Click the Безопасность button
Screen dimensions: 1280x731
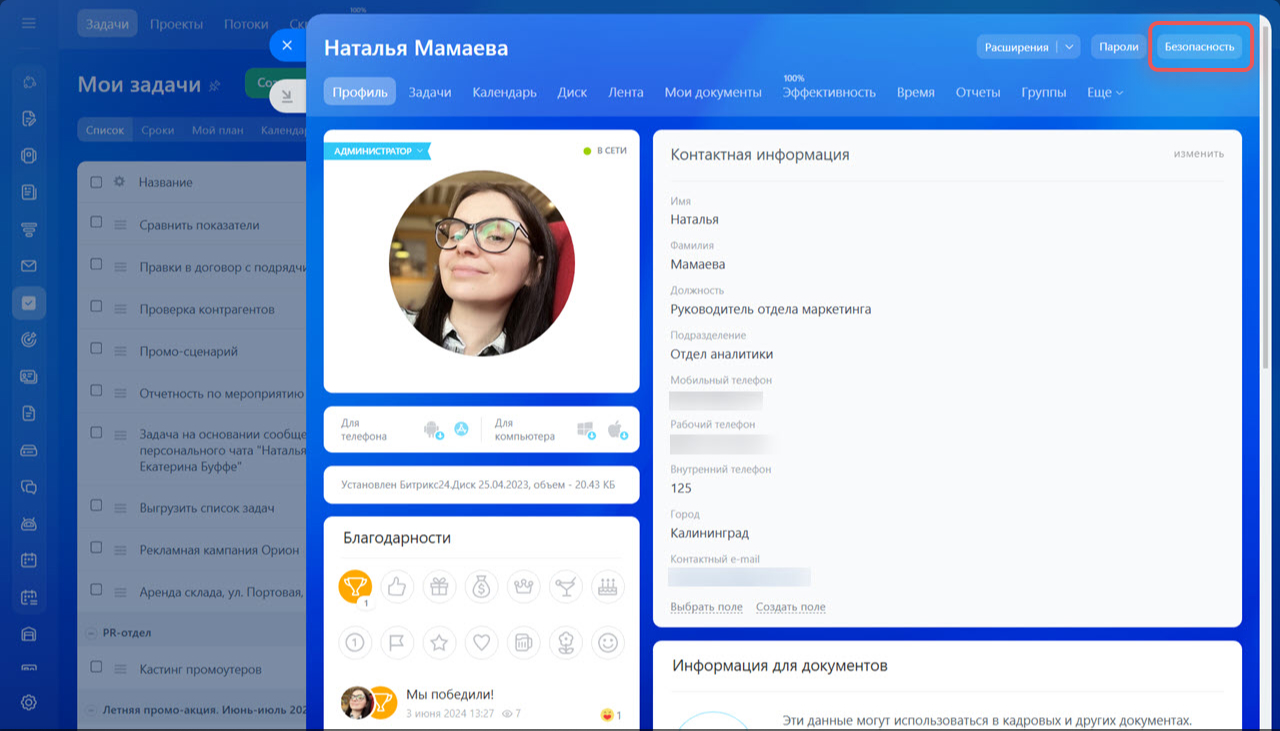click(x=1199, y=47)
